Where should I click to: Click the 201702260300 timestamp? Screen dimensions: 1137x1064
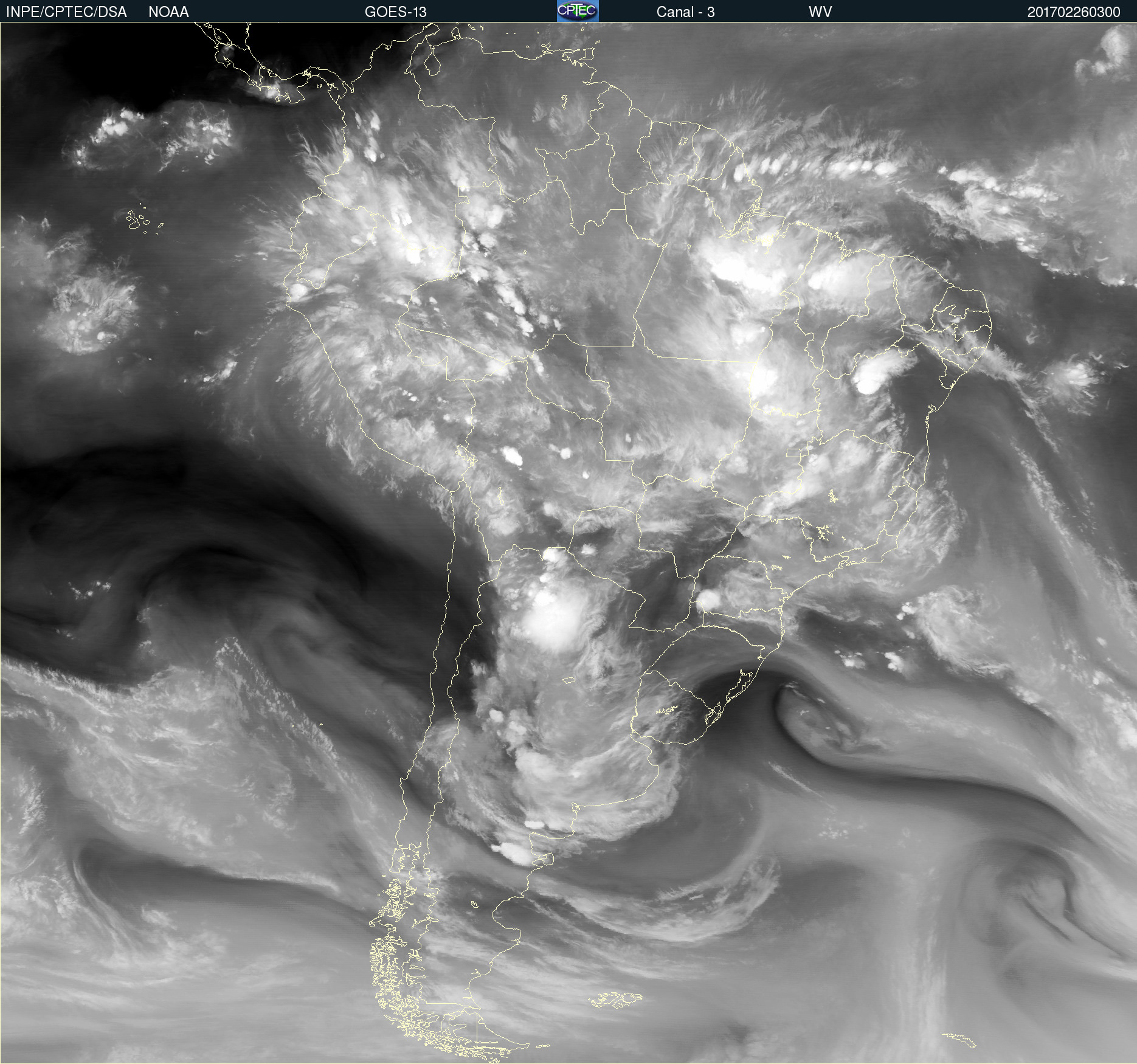(1073, 12)
